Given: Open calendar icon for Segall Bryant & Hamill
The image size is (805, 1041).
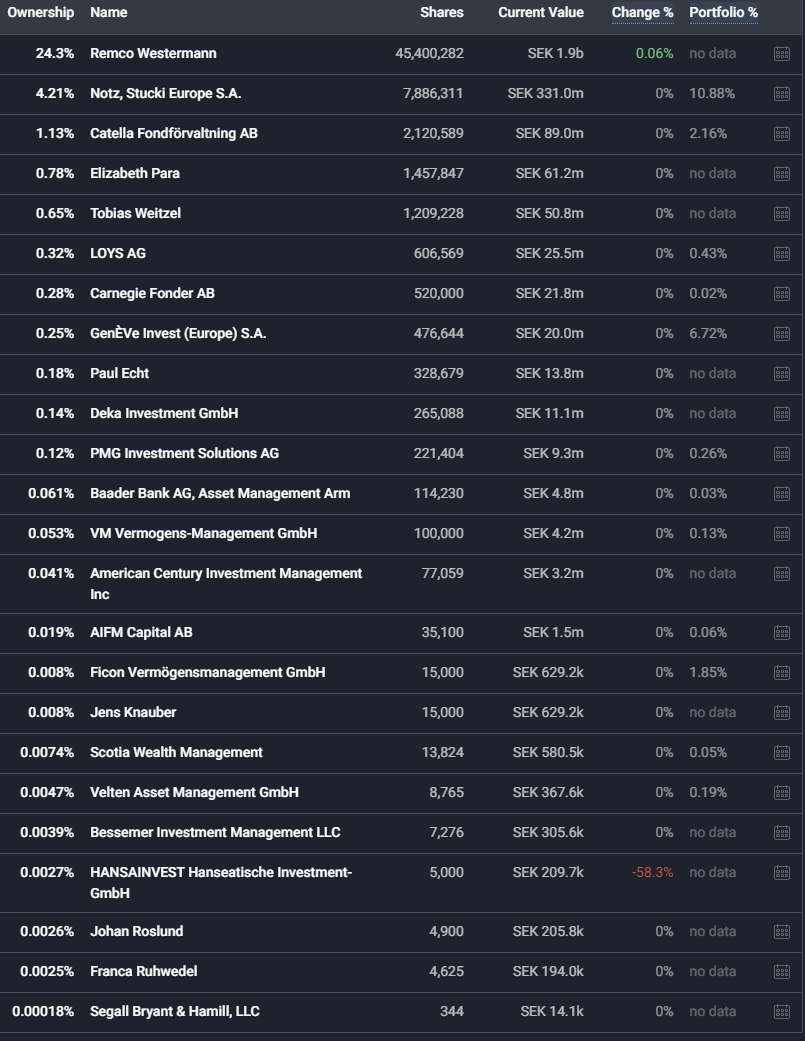Looking at the screenshot, I should tap(782, 1012).
